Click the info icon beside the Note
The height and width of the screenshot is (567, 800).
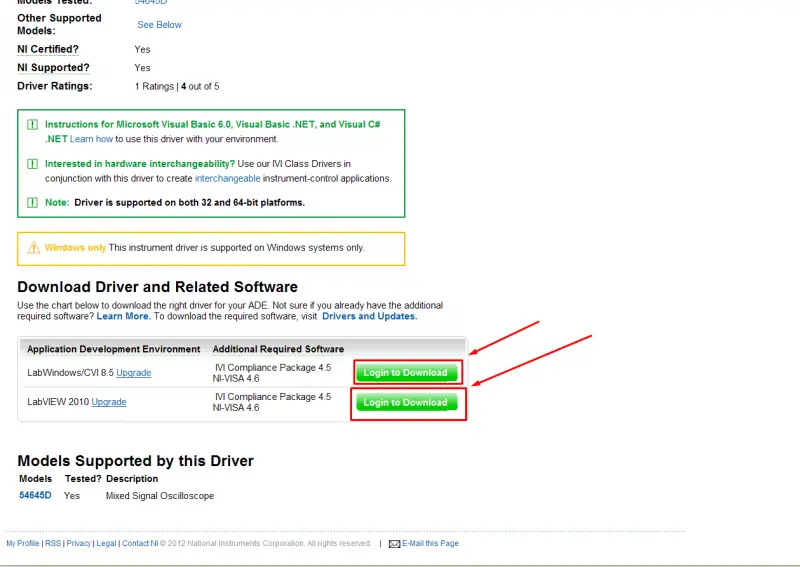(32, 203)
